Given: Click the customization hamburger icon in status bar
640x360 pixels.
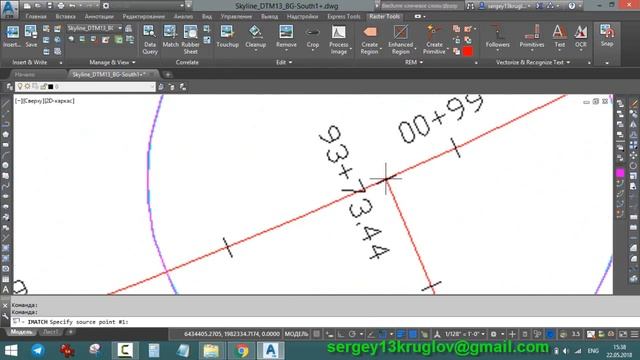Looking at the screenshot, I should click(634, 334).
